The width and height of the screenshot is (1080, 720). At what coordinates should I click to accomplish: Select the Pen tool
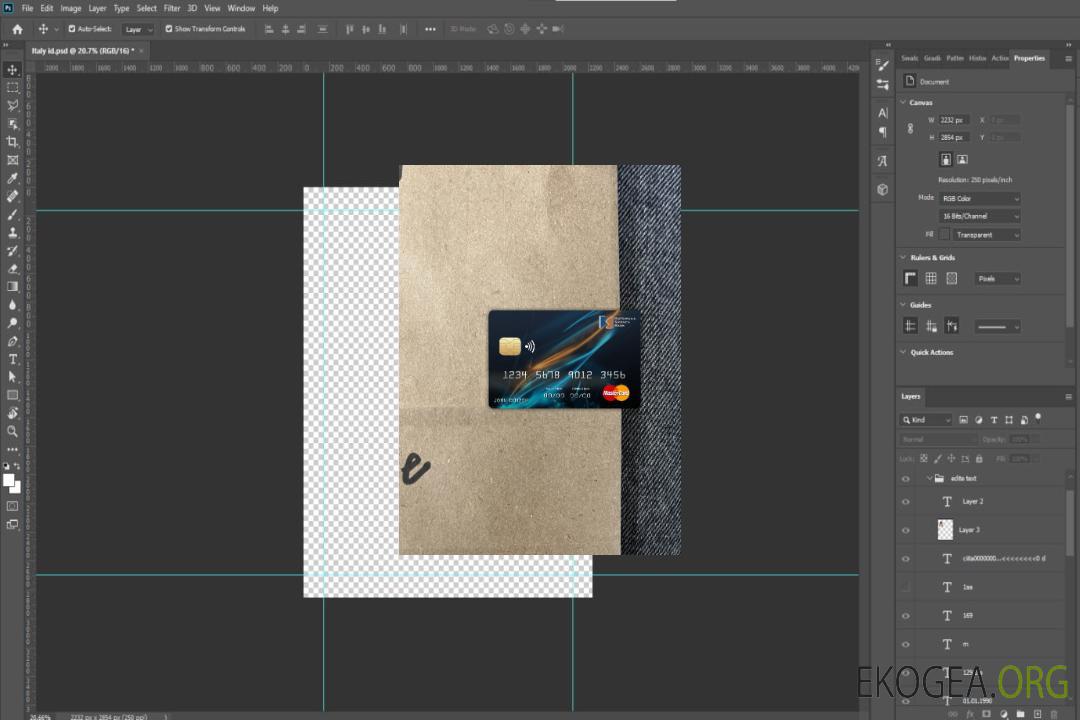[x=13, y=341]
